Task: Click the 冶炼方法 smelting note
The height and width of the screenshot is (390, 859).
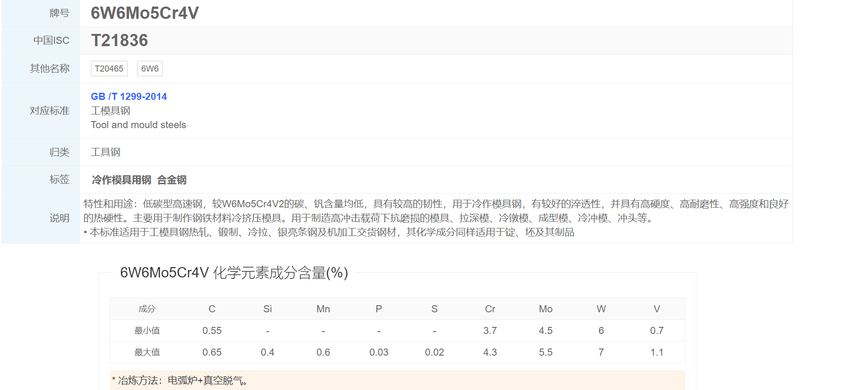Action: 180,380
